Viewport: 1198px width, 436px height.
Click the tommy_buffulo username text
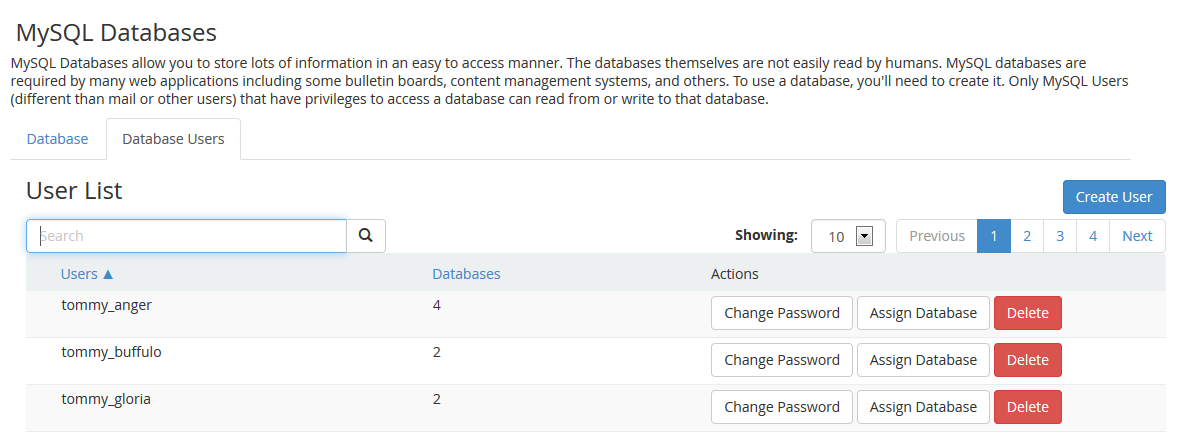tap(112, 352)
